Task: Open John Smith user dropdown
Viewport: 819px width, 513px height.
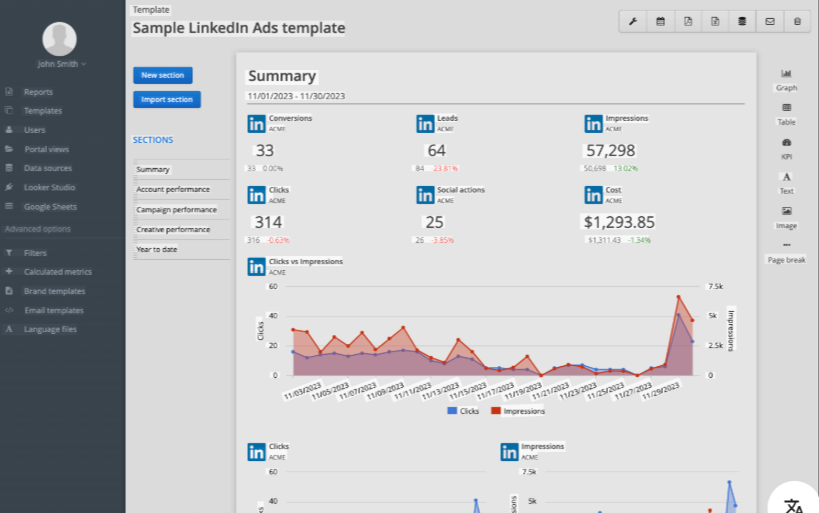Action: 61,64
